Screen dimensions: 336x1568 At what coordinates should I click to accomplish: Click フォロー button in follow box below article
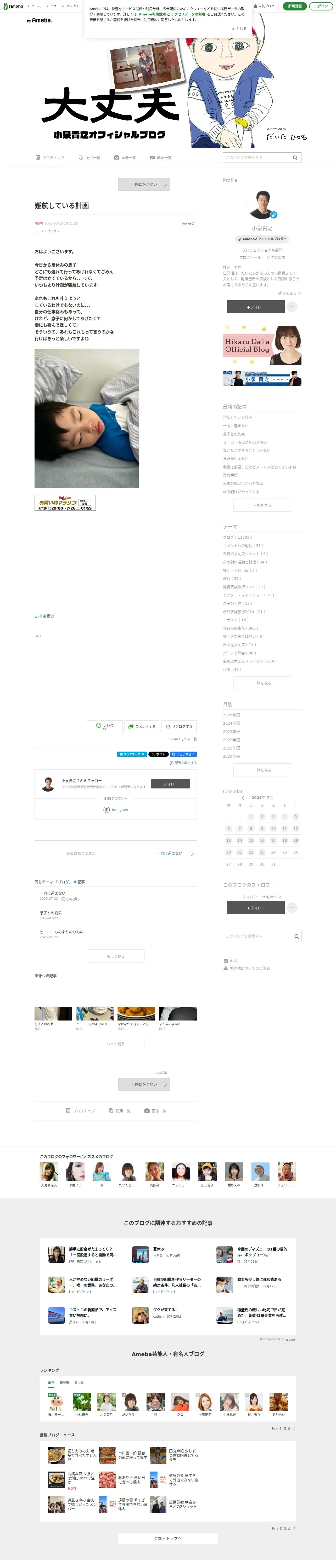click(170, 784)
